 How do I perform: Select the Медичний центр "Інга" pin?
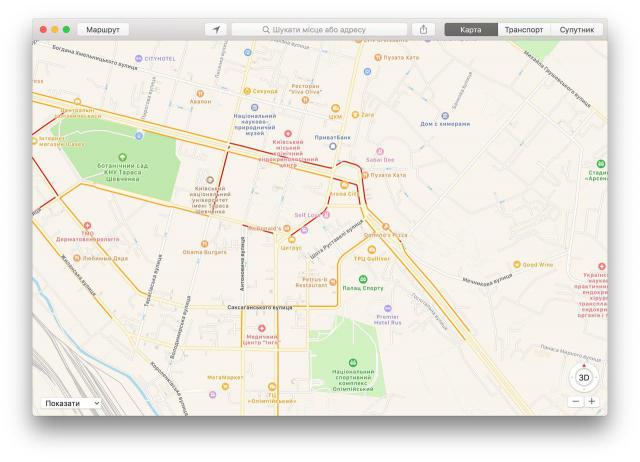tap(263, 328)
